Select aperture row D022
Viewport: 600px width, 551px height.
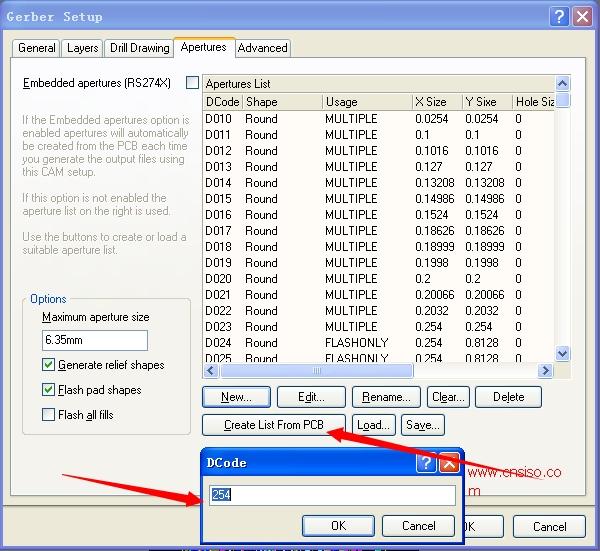click(x=378, y=311)
